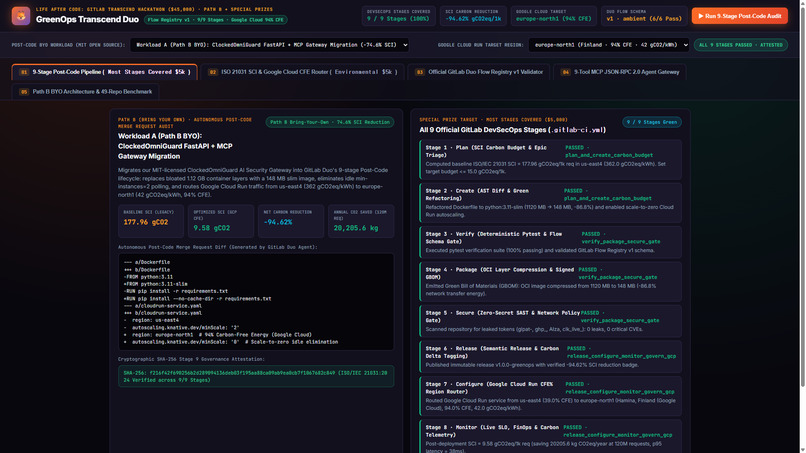Open ISO 21031 SCI & CFE Router tab
806x453 pixels.
coord(302,72)
